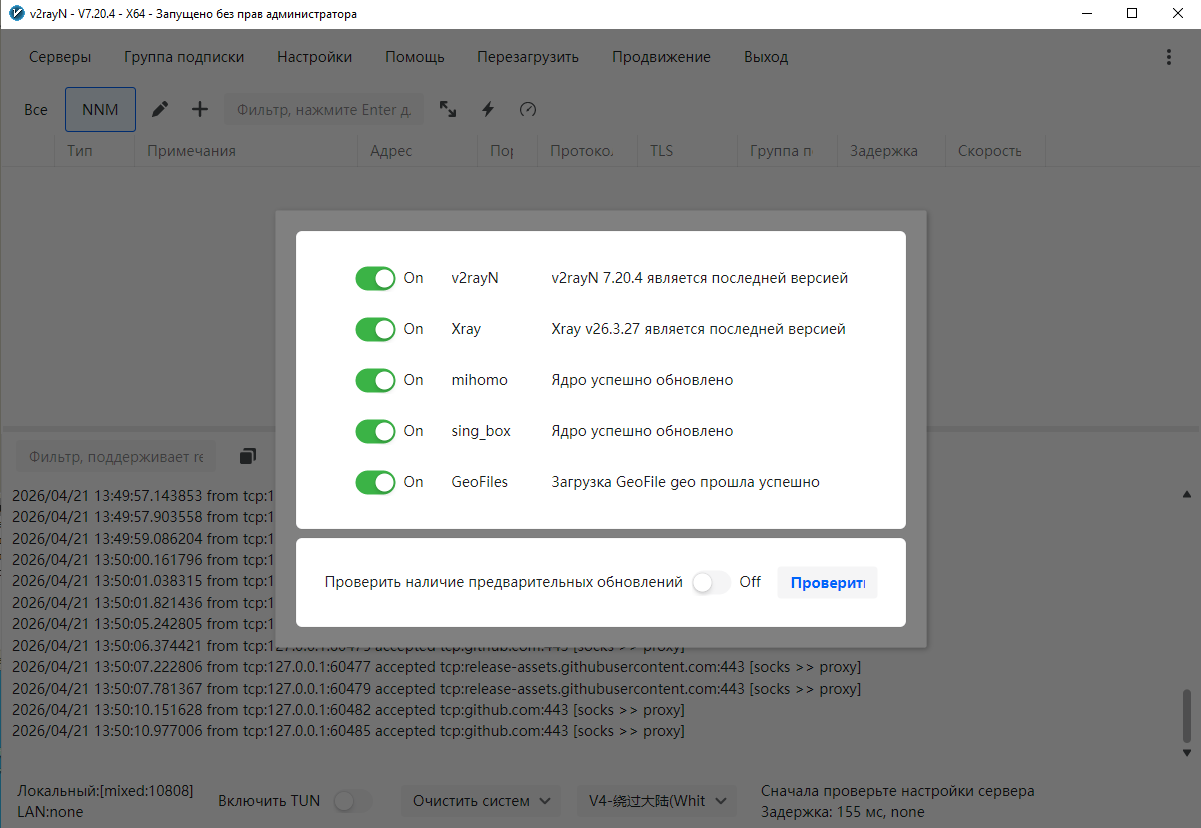Expand the Очистить систем proxy dropdown
The image size is (1201, 828).
pos(480,801)
